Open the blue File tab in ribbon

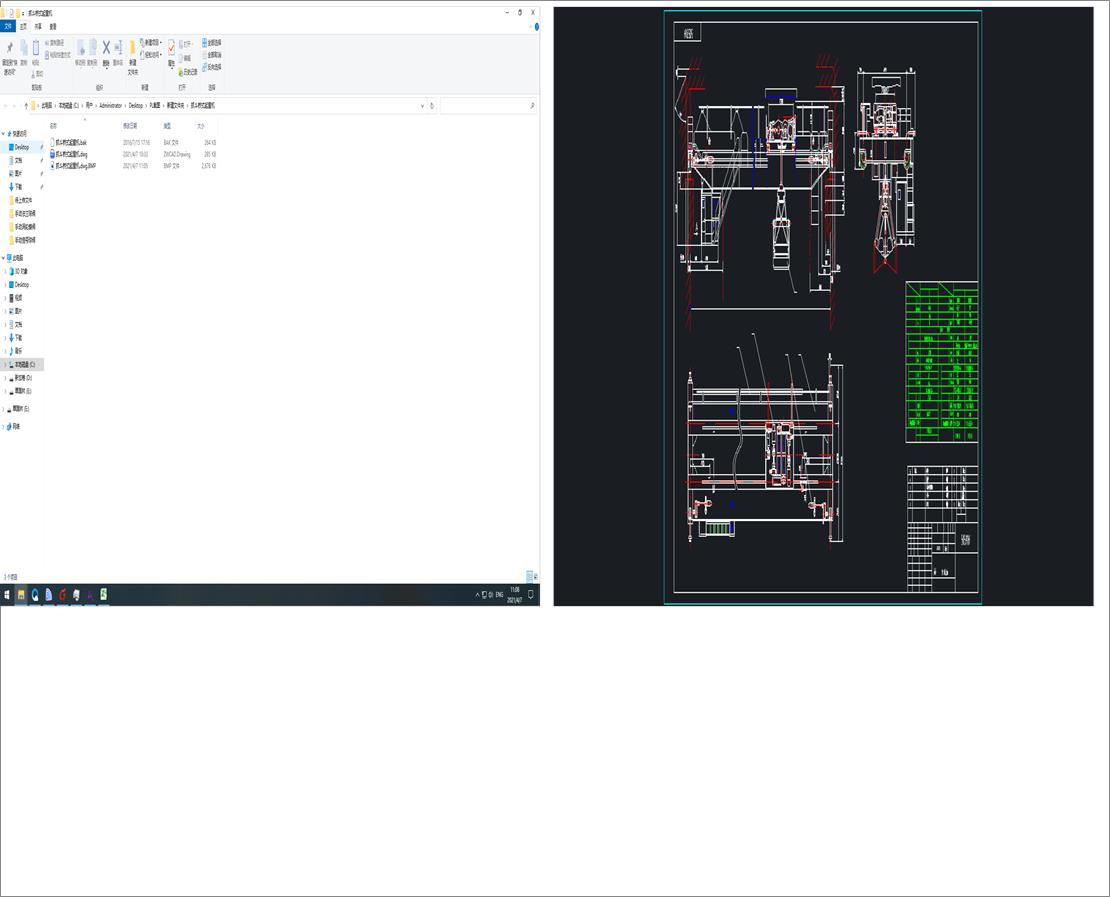[x=8, y=26]
